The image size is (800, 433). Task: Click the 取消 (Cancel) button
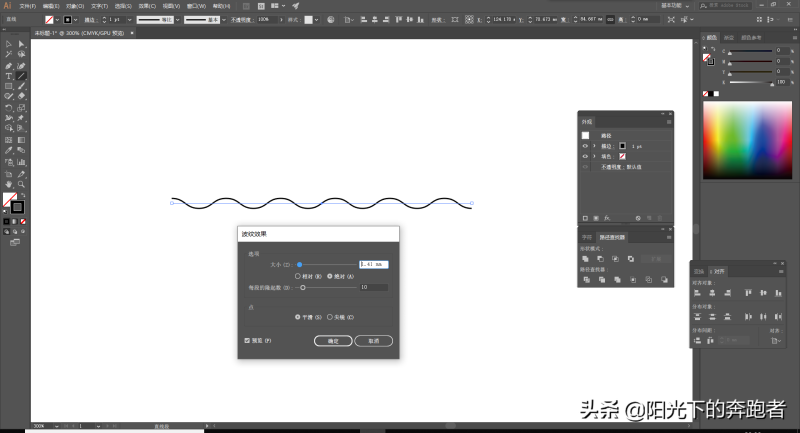pyautogui.click(x=373, y=341)
